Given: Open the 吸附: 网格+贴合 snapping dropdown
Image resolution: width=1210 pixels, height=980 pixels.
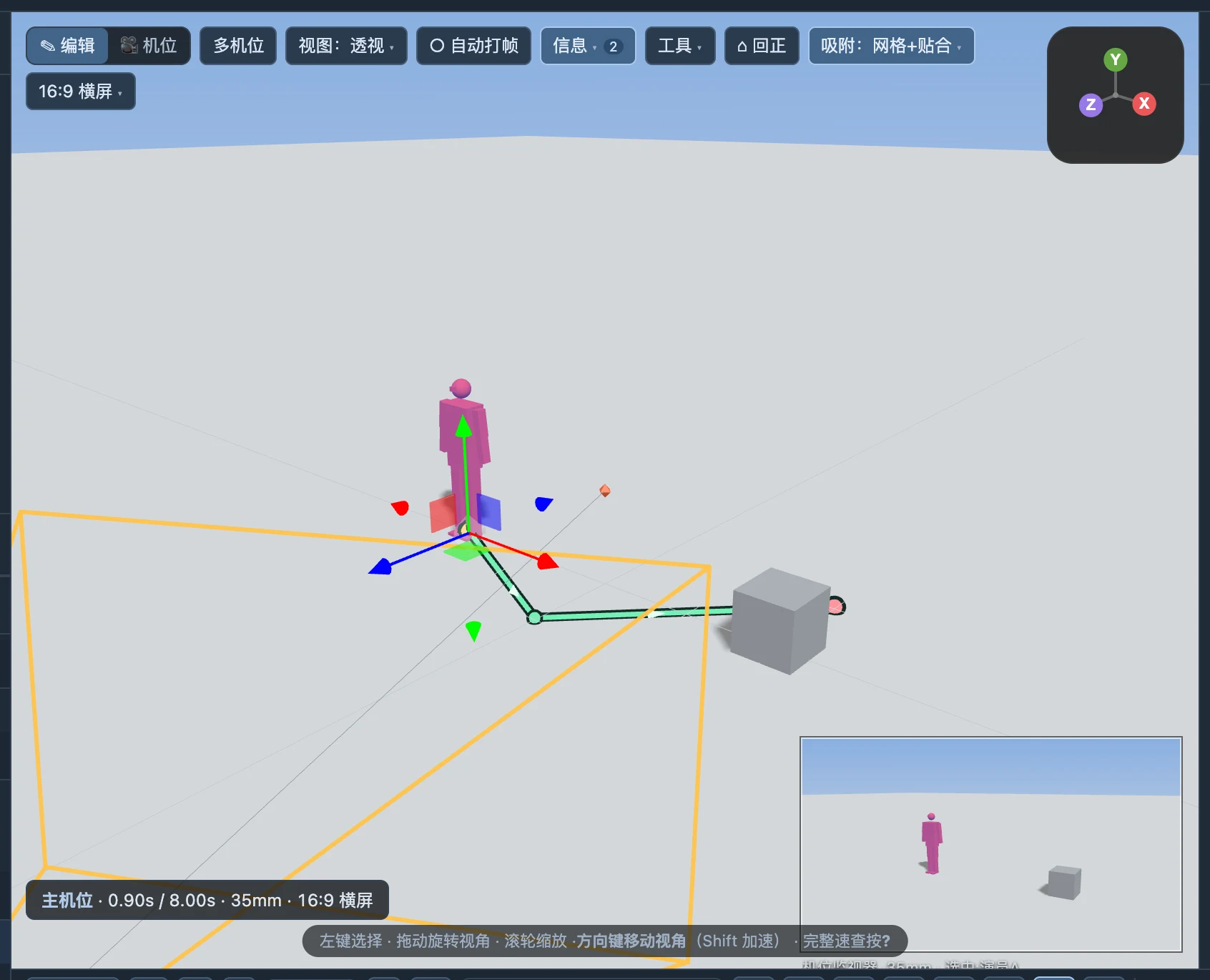Looking at the screenshot, I should (x=891, y=46).
